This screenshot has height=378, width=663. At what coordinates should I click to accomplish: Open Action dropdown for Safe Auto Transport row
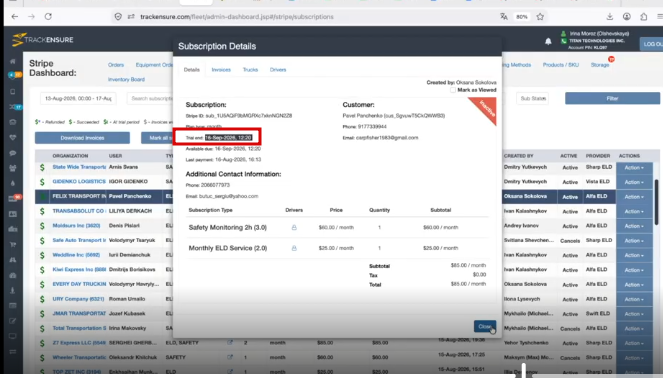point(634,241)
